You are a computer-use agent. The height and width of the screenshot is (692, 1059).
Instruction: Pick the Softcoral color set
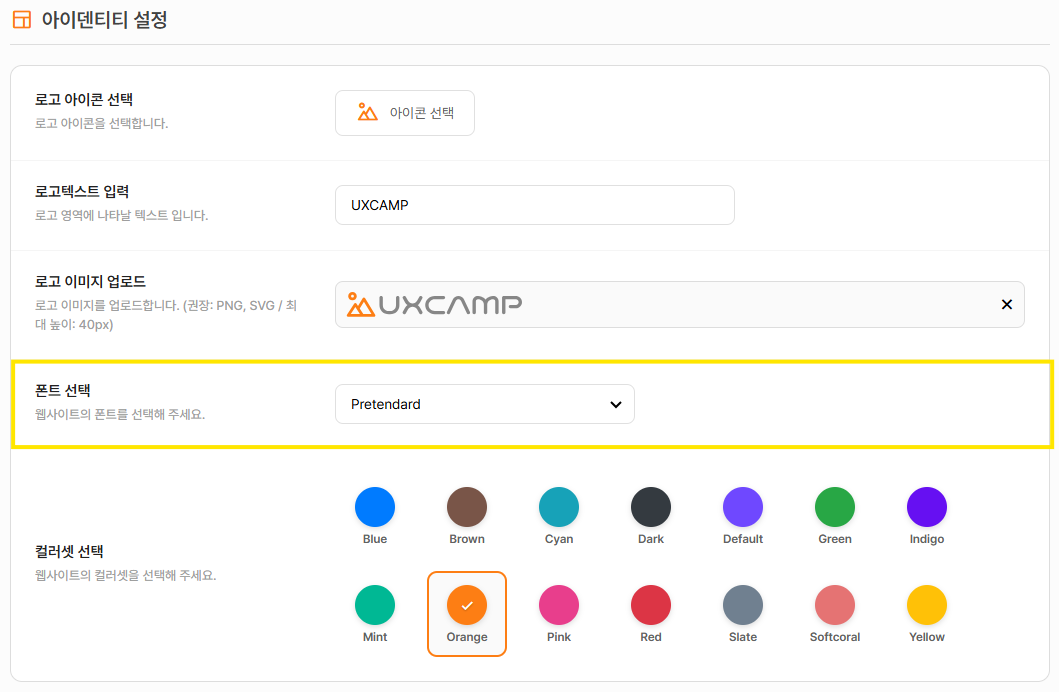835,606
